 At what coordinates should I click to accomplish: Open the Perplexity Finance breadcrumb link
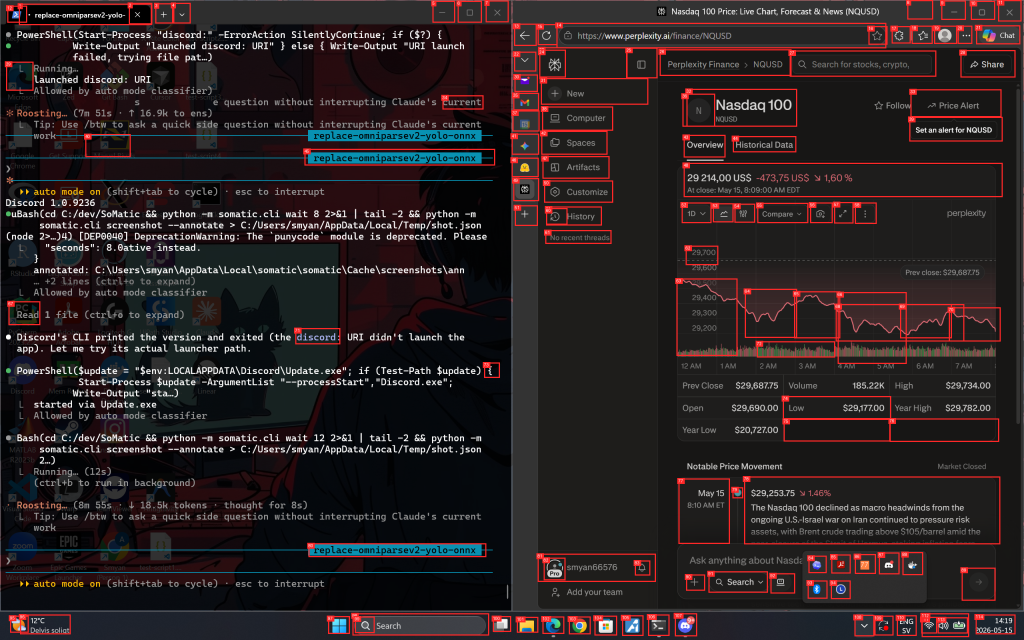tap(703, 65)
